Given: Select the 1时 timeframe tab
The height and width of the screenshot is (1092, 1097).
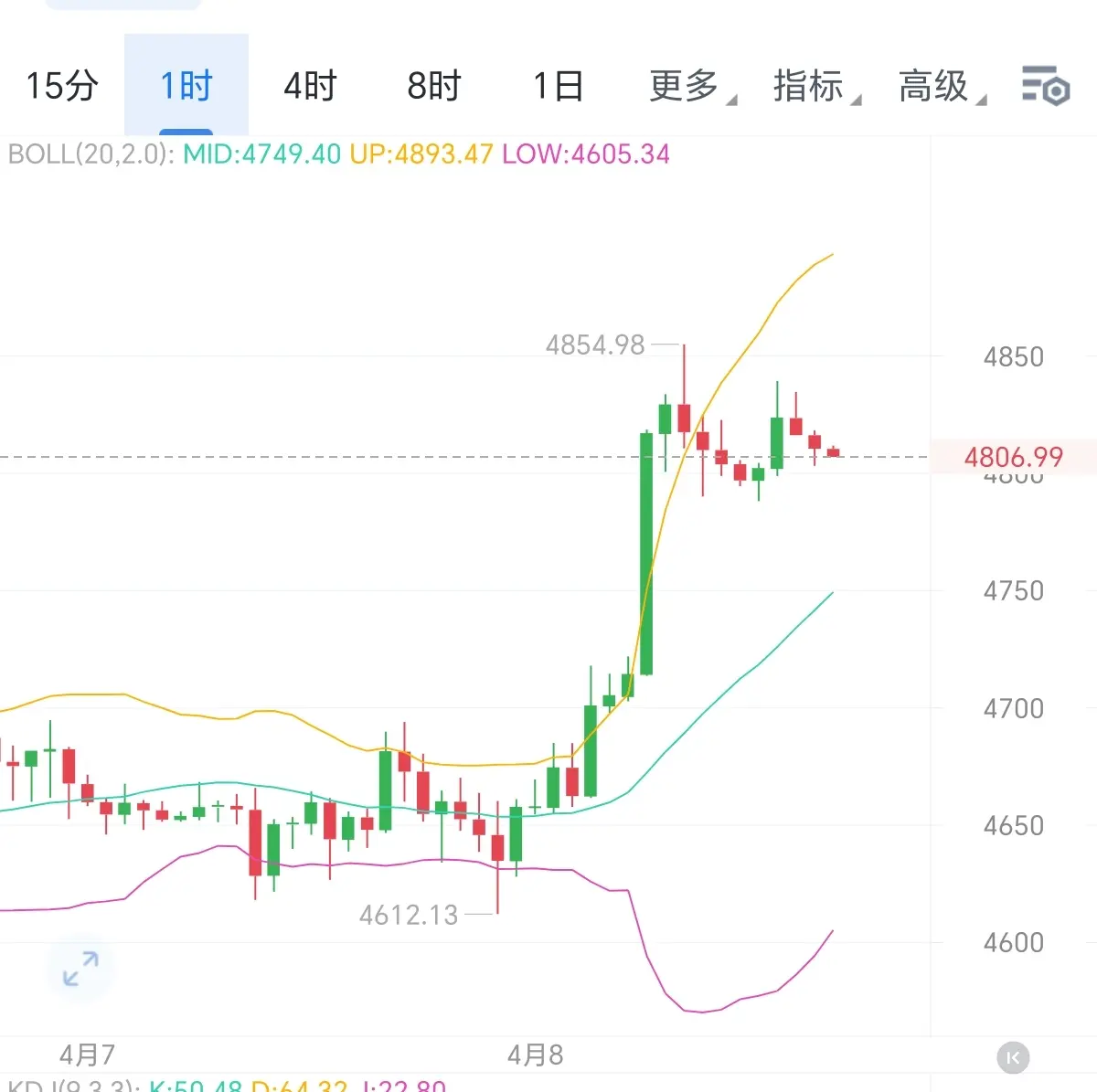Looking at the screenshot, I should pyautogui.click(x=186, y=86).
